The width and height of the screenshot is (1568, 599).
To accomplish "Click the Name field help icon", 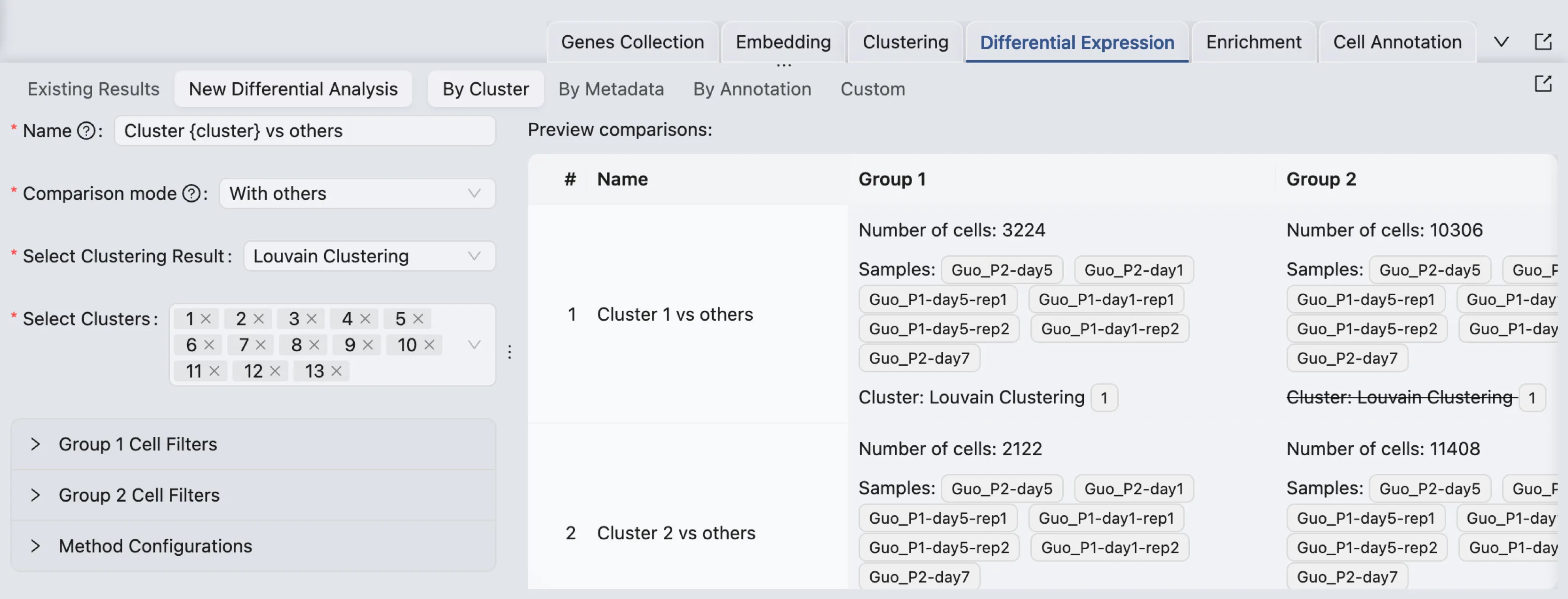I will pos(87,131).
